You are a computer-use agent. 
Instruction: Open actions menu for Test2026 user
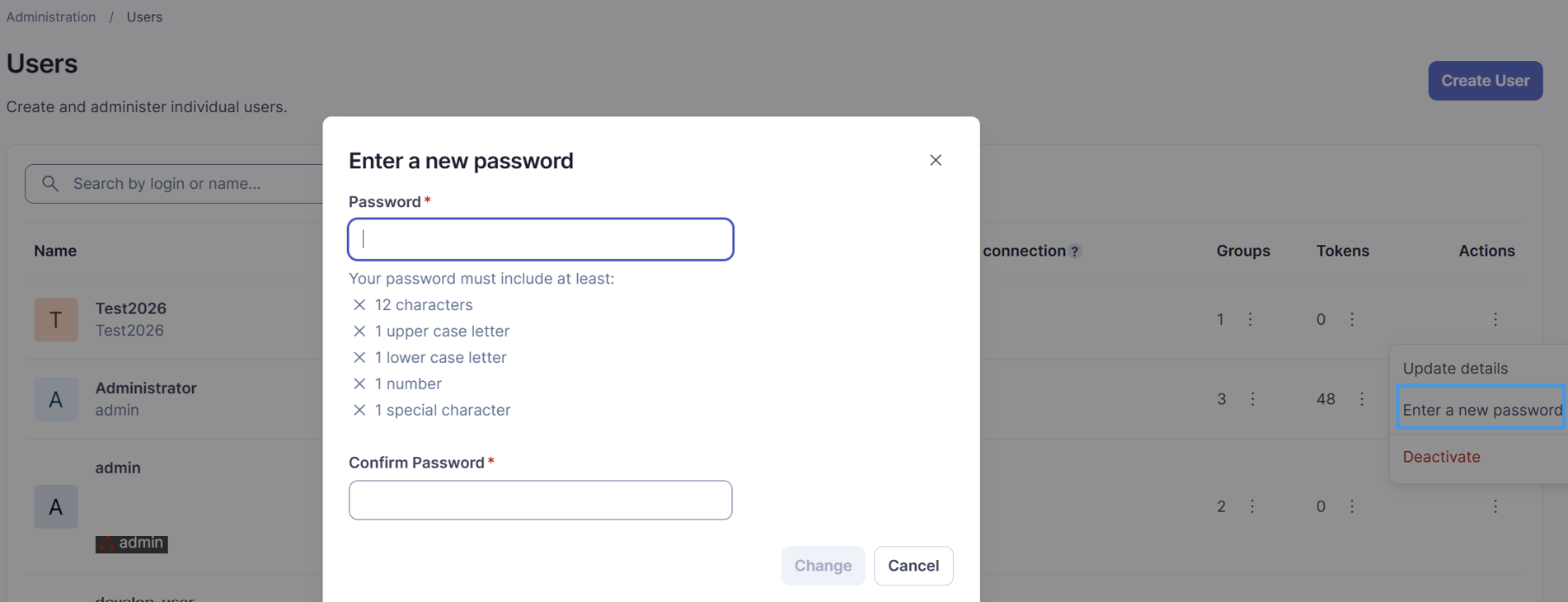1495,319
